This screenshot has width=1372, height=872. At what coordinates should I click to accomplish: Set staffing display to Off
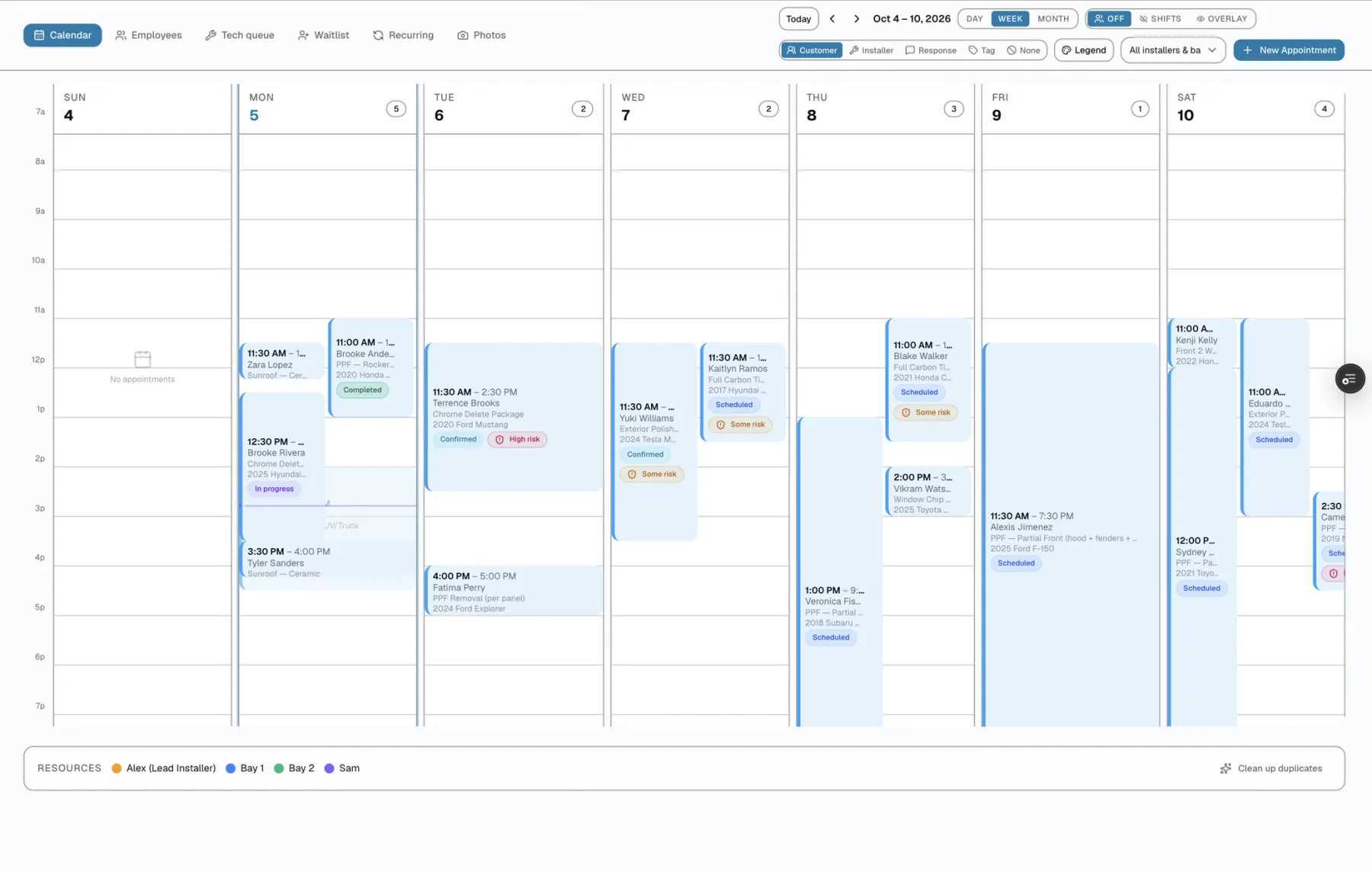point(1109,19)
